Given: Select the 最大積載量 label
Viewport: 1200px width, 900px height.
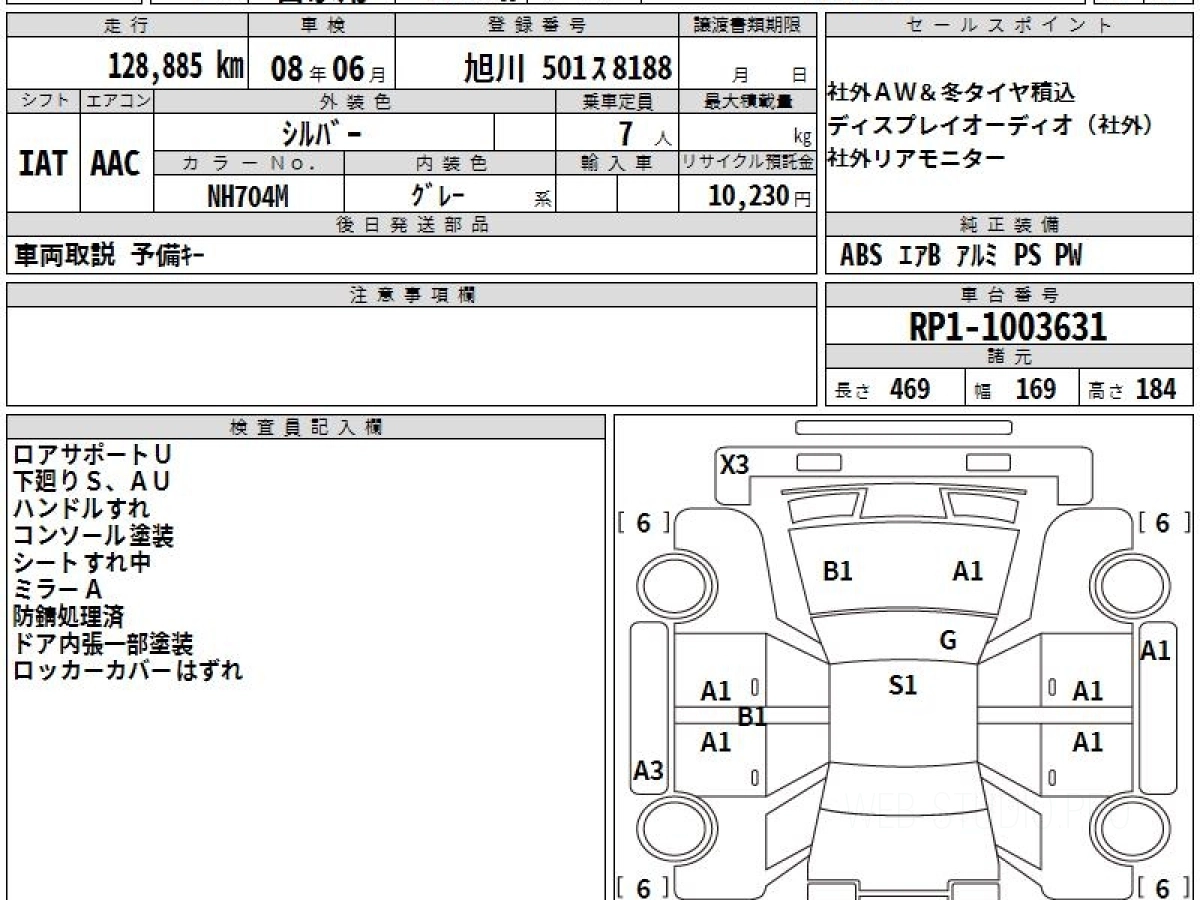Looking at the screenshot, I should 748,101.
